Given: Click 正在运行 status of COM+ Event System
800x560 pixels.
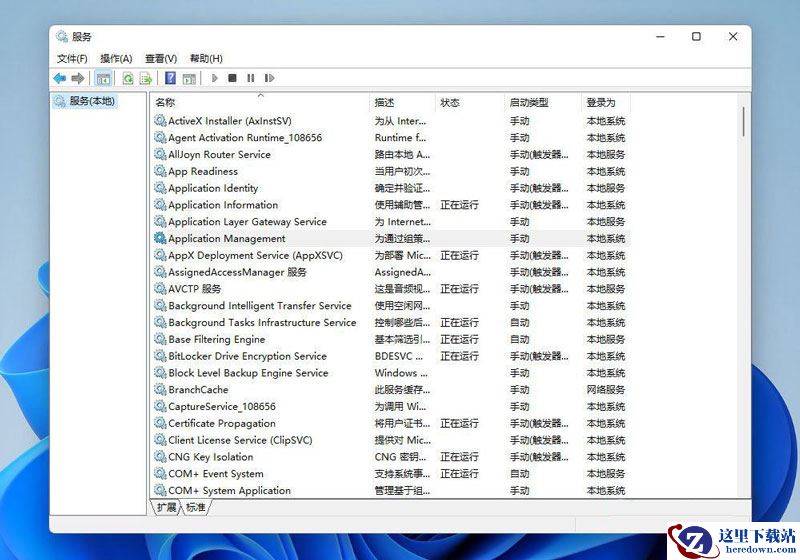Looking at the screenshot, I should [x=459, y=474].
